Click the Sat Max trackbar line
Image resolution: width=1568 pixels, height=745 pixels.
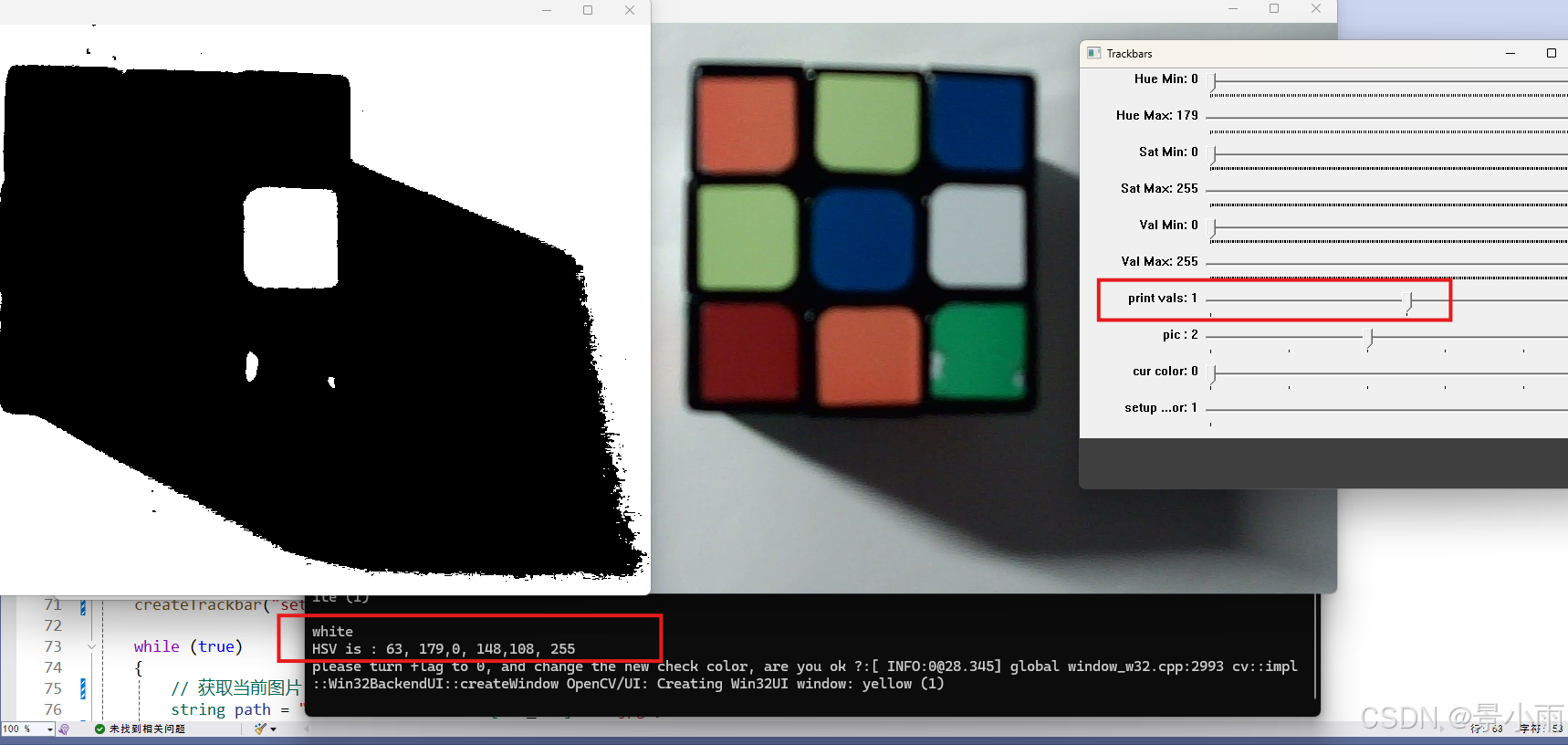[1387, 192]
